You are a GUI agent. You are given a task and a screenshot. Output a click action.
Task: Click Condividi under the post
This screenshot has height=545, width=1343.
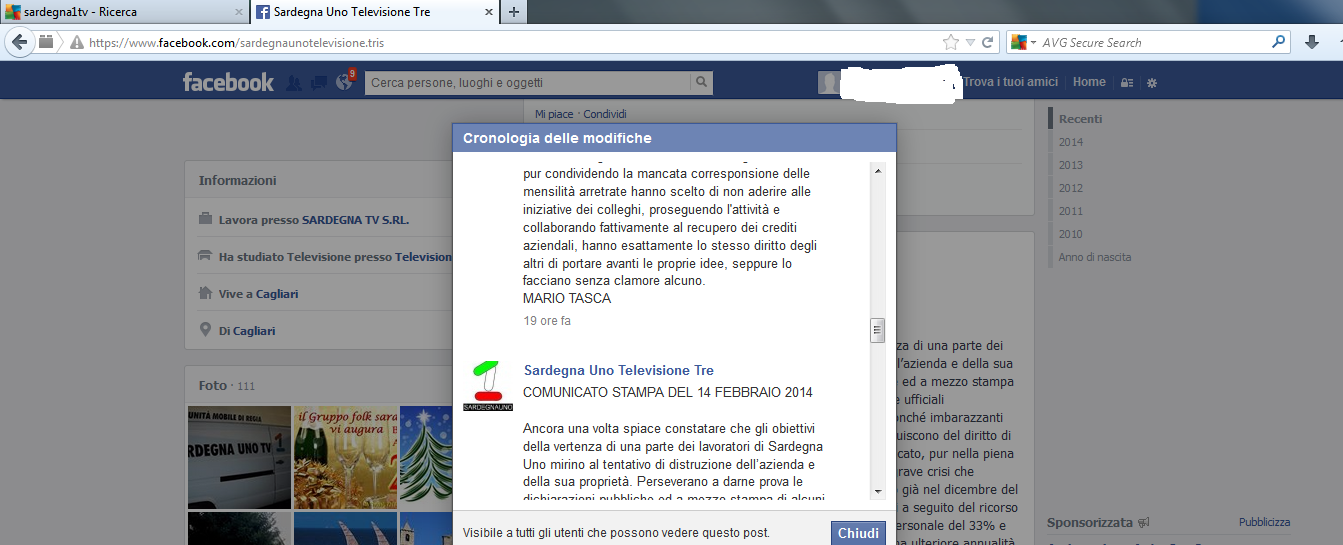pos(605,114)
